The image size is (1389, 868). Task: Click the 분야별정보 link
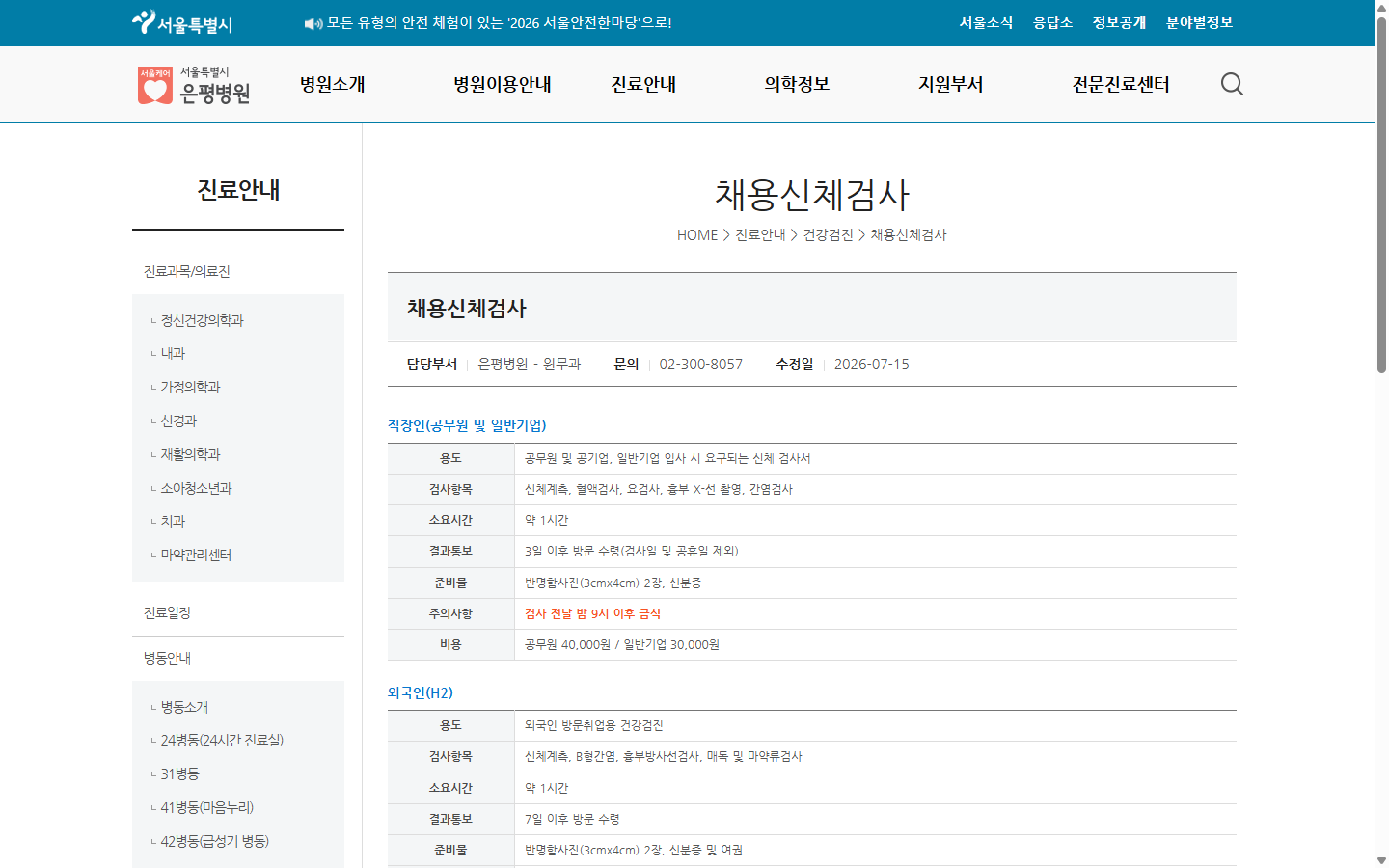coord(1199,22)
